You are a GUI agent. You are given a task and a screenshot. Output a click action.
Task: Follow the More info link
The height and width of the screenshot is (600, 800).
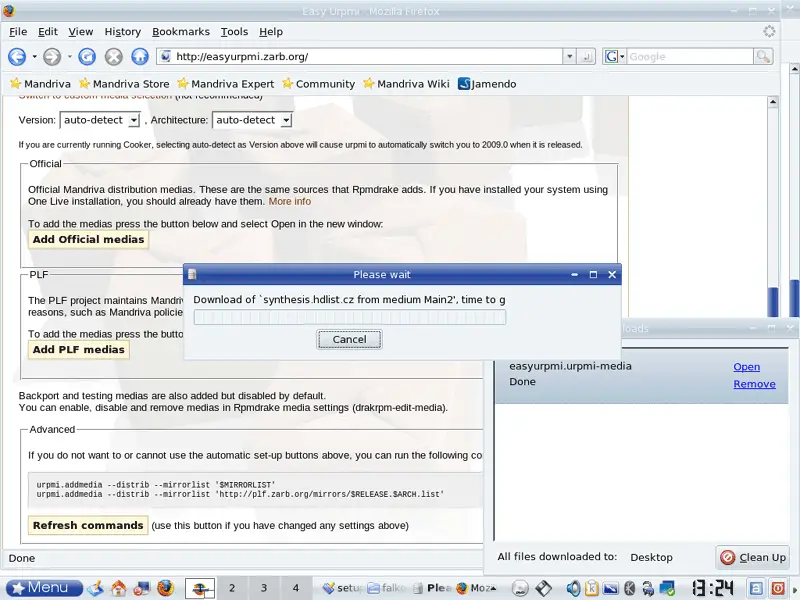289,202
